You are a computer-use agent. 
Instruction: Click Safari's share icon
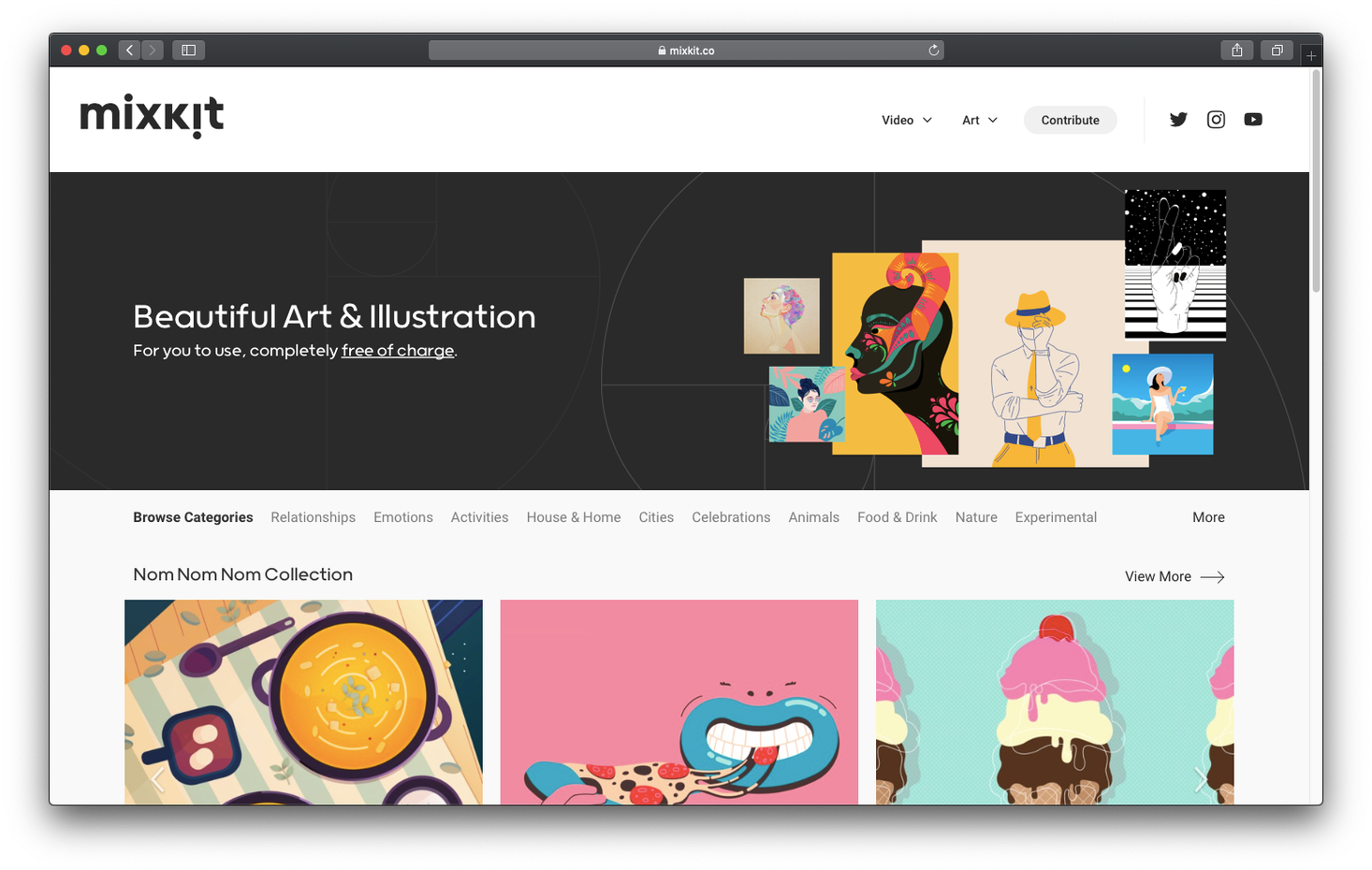point(1237,51)
